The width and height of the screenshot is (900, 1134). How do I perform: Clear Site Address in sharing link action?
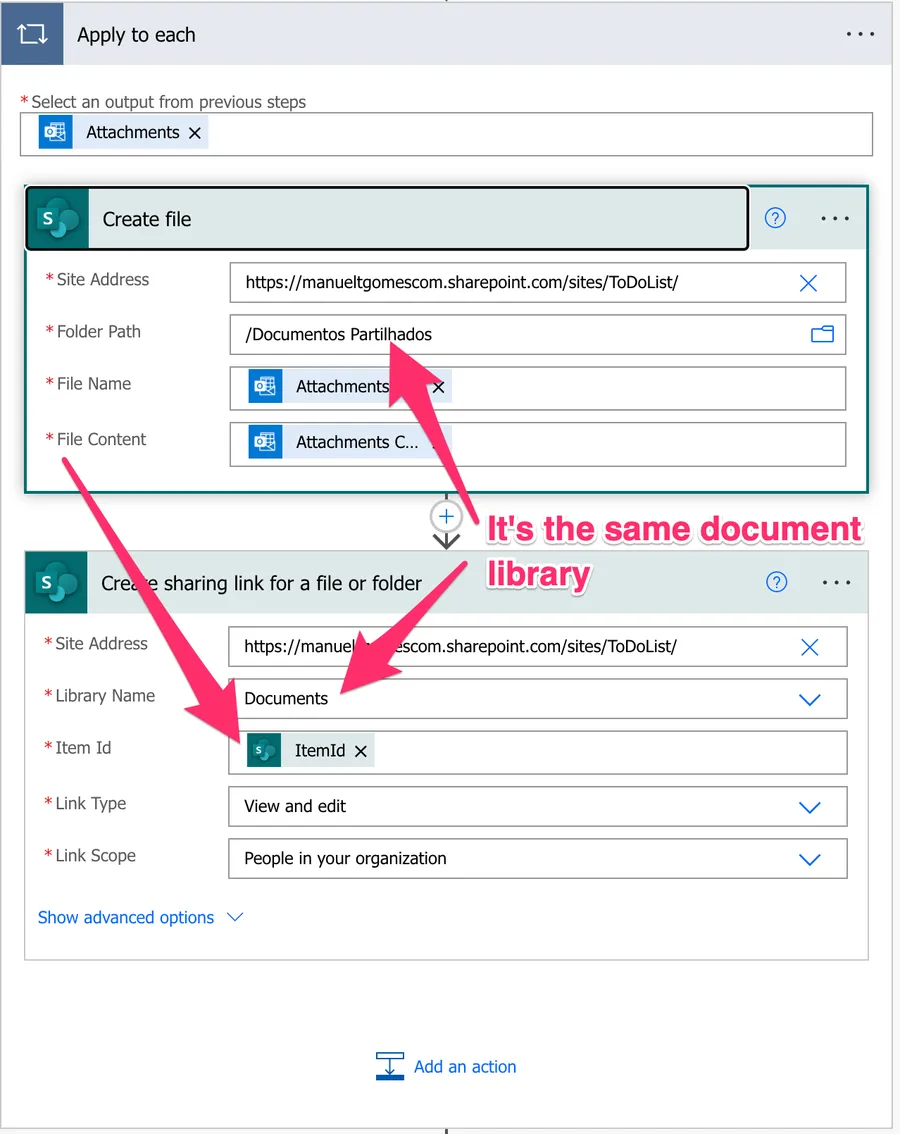tap(809, 647)
